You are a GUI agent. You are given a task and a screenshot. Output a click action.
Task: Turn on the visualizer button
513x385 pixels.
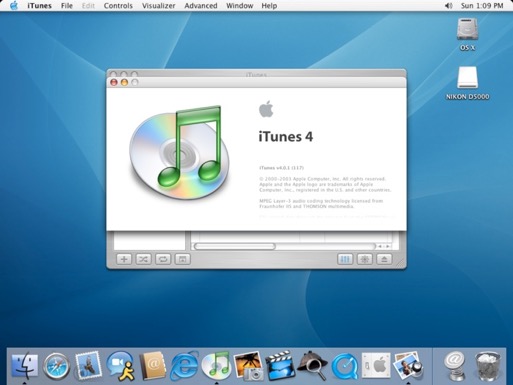pos(365,259)
